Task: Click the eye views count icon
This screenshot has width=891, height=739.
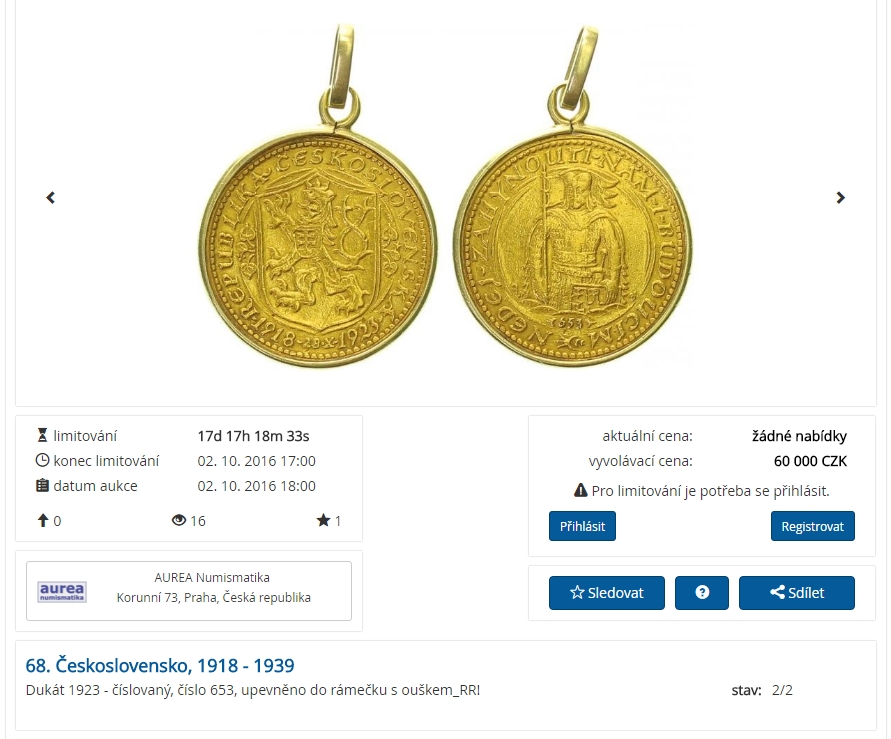Action: [x=179, y=520]
